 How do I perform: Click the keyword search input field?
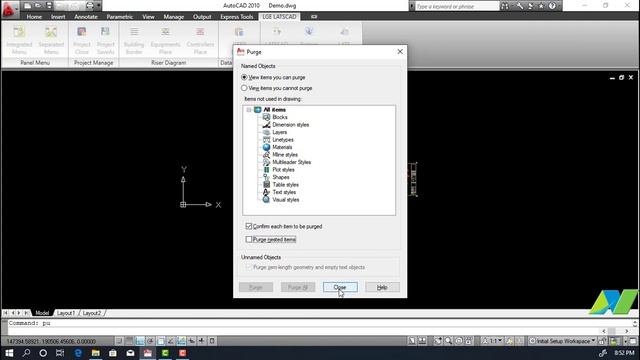[457, 6]
